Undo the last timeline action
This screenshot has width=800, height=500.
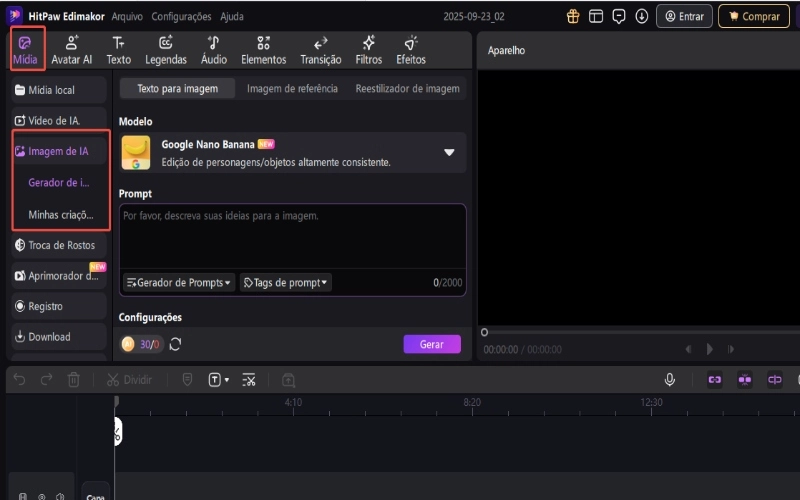19,380
